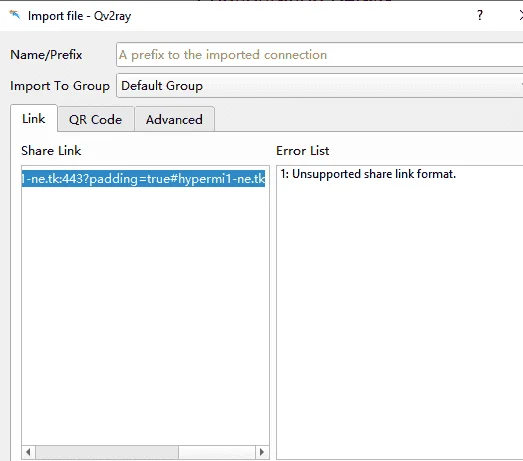The image size is (523, 461).
Task: Click the Share Link scrollbar left arrow
Action: pos(28,452)
